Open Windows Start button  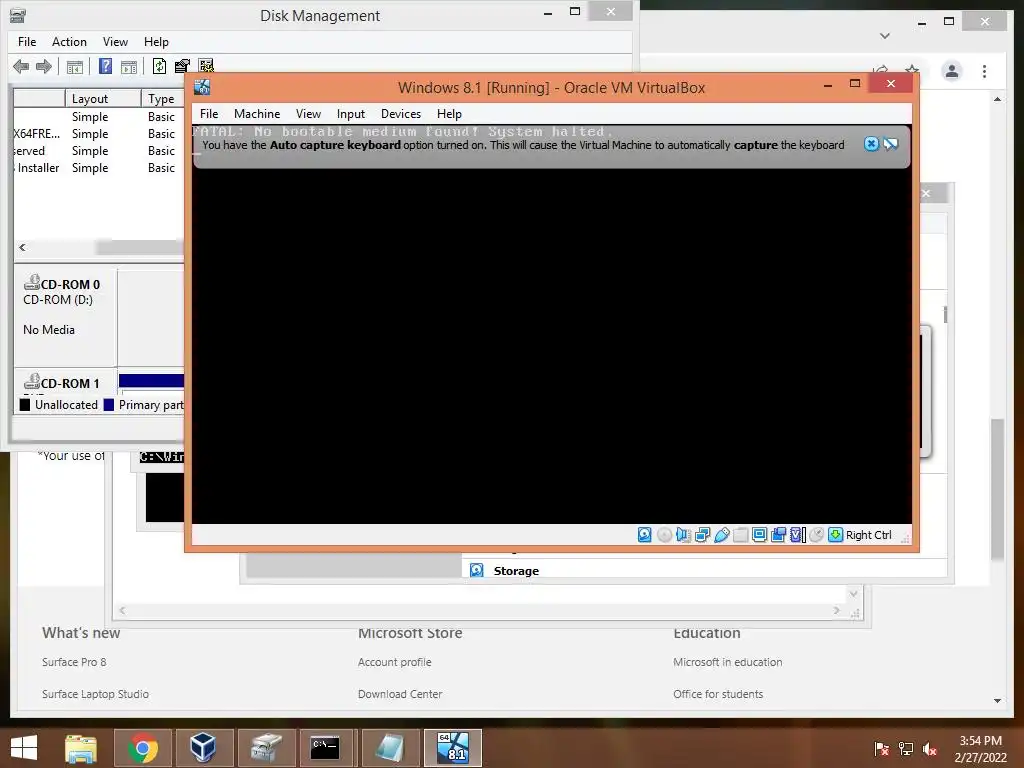pos(24,748)
